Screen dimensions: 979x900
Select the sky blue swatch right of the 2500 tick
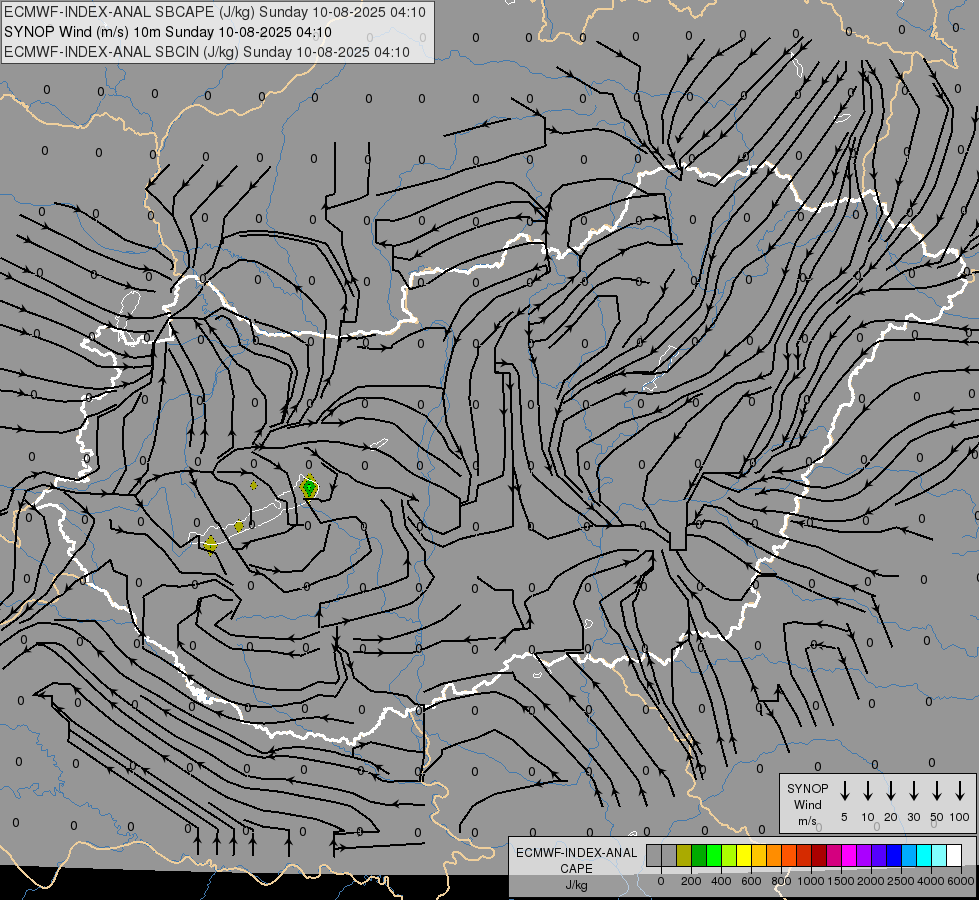[908, 855]
